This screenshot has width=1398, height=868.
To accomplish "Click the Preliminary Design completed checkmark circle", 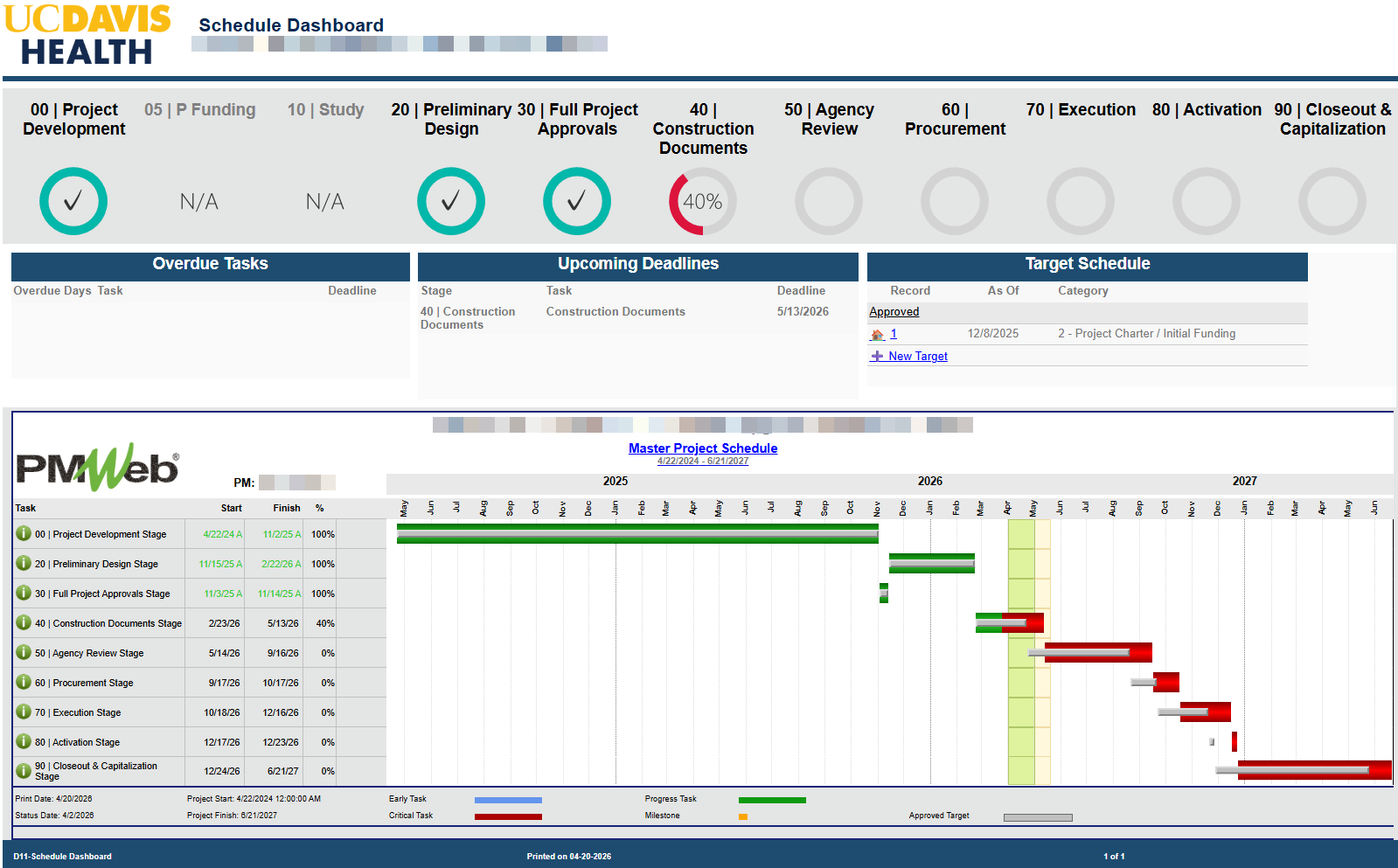I will pyautogui.click(x=451, y=201).
